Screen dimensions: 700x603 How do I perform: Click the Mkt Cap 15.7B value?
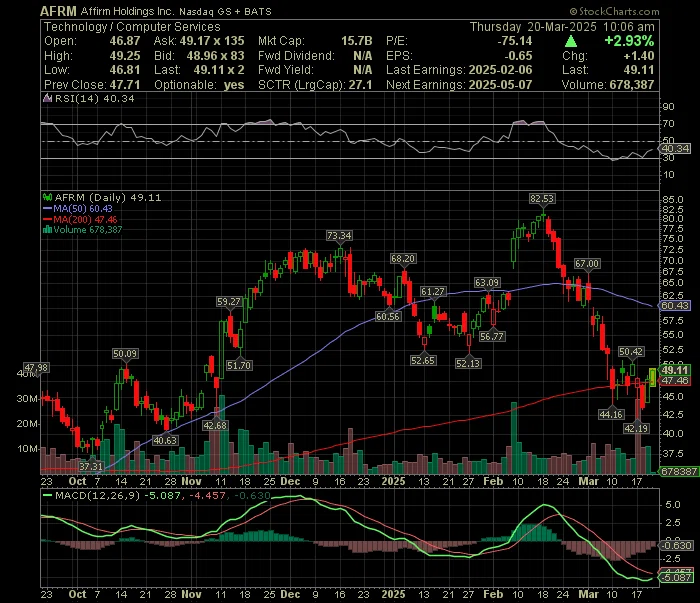[356, 41]
